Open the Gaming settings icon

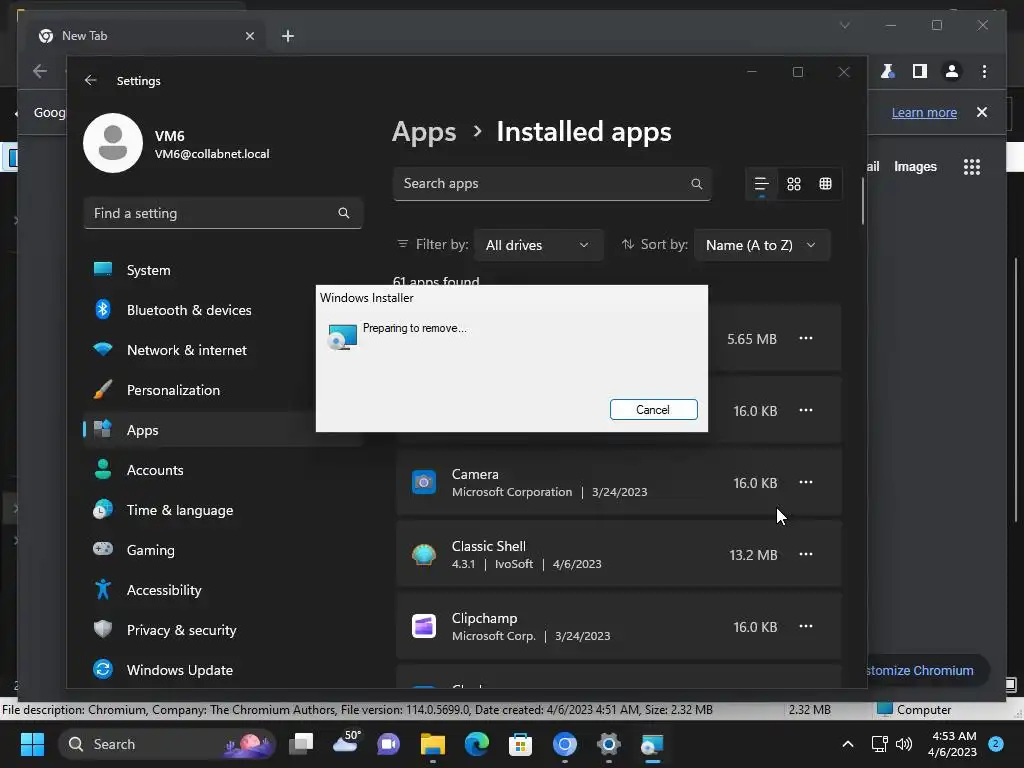pyautogui.click(x=103, y=549)
